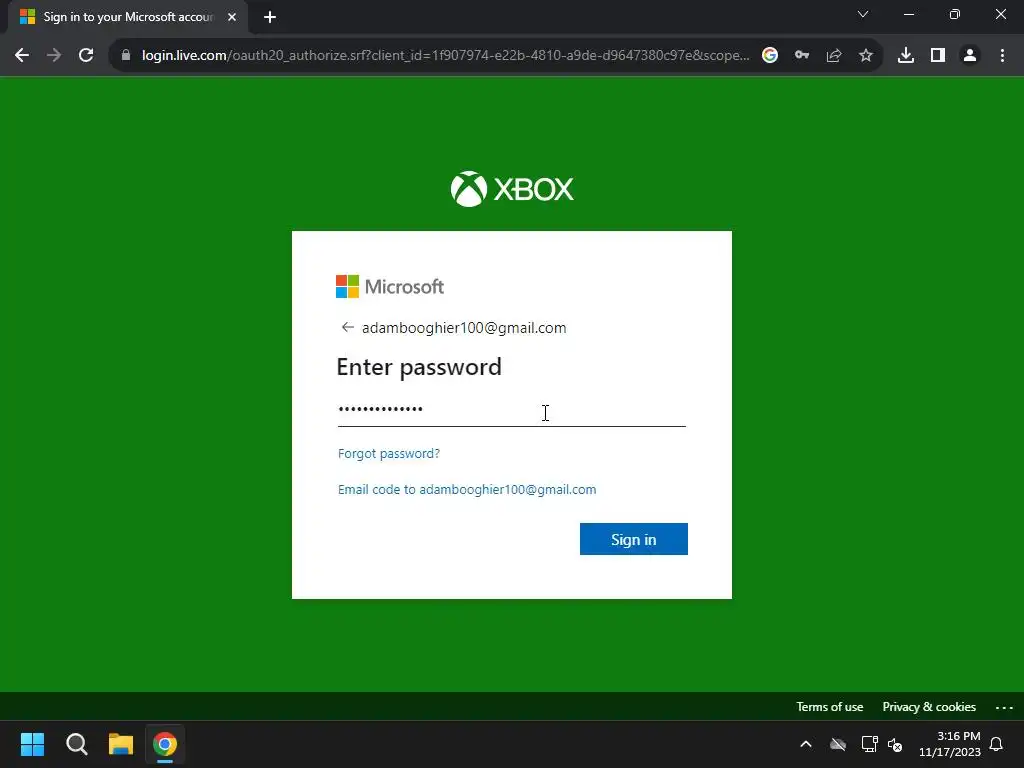This screenshot has width=1024, height=768.
Task: Open the Windows Start menu
Action: (33, 744)
